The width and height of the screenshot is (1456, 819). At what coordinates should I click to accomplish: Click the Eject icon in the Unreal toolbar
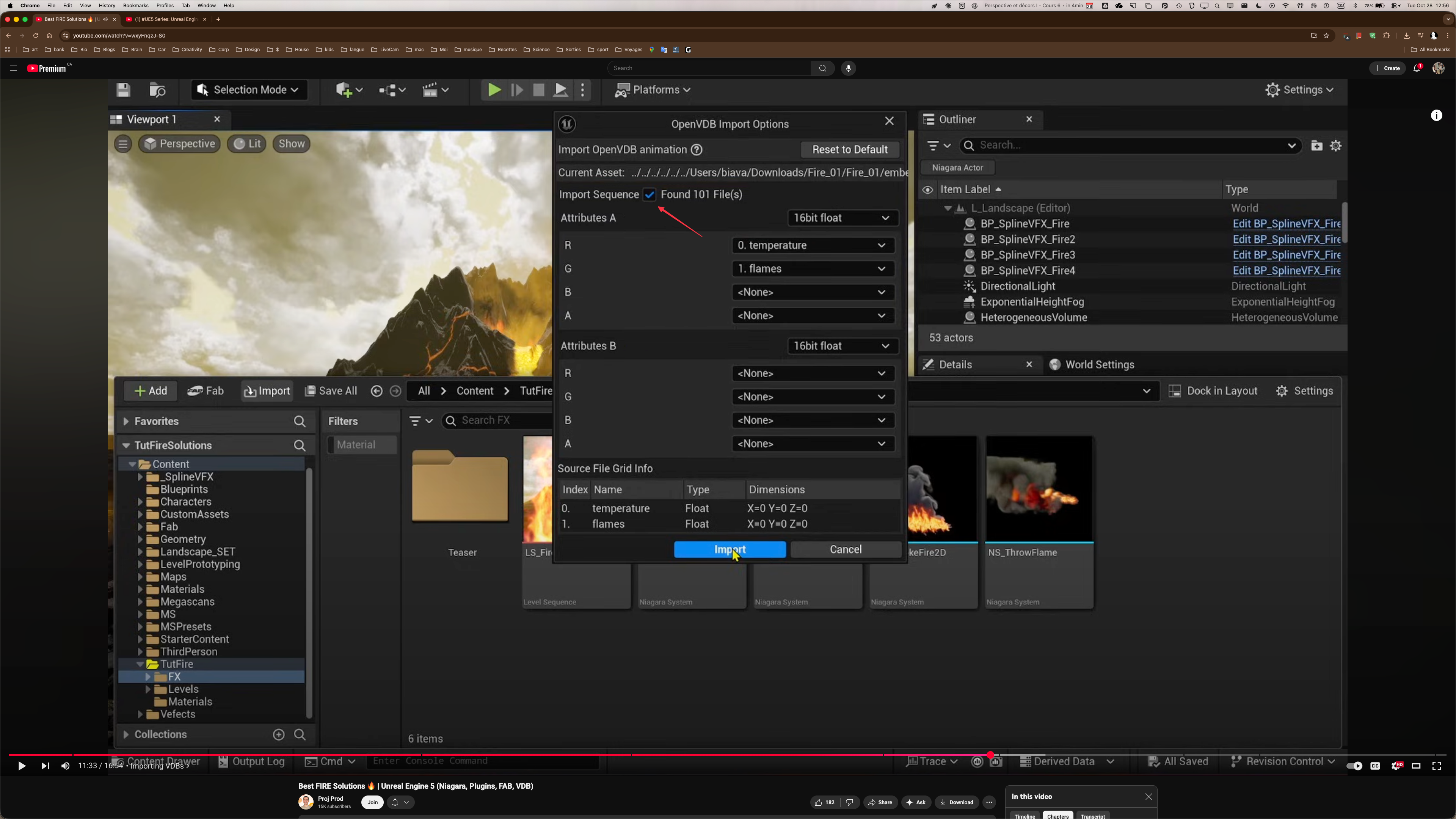click(561, 90)
